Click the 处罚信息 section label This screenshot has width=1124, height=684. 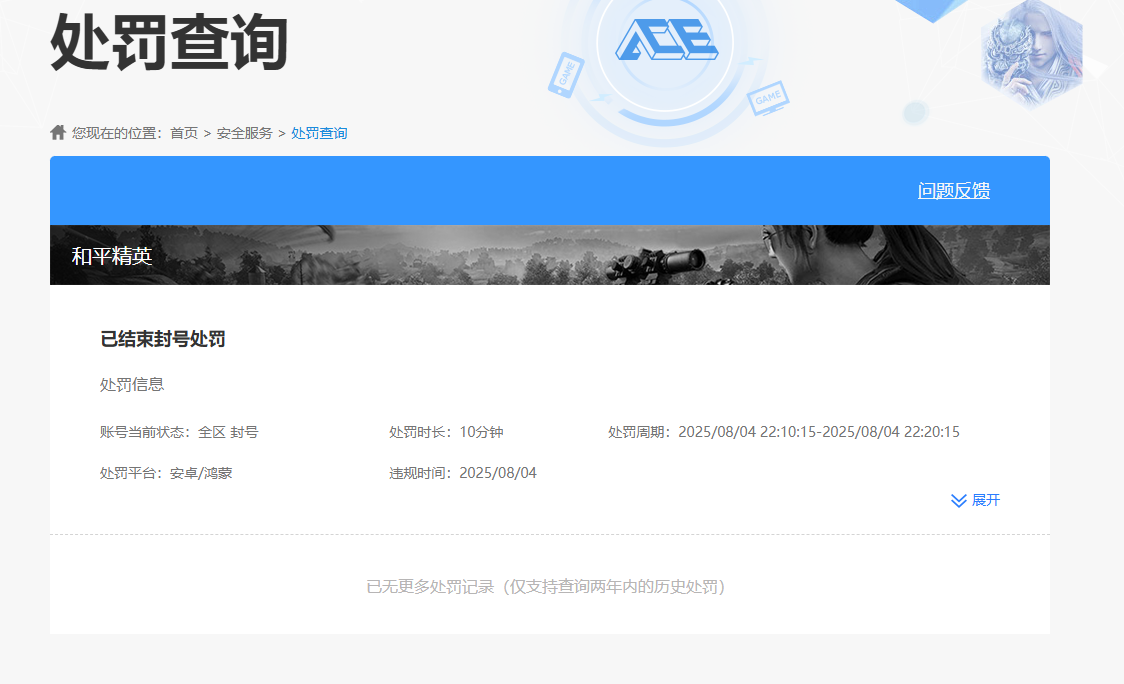click(132, 384)
